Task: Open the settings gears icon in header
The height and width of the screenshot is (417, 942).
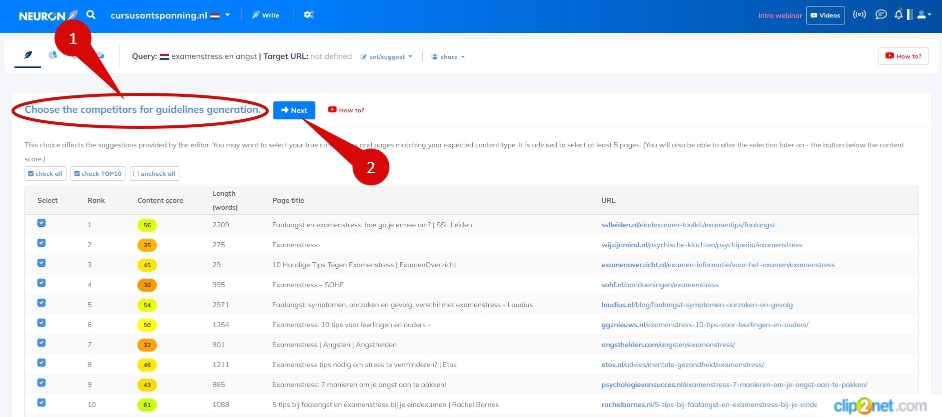Action: click(309, 15)
